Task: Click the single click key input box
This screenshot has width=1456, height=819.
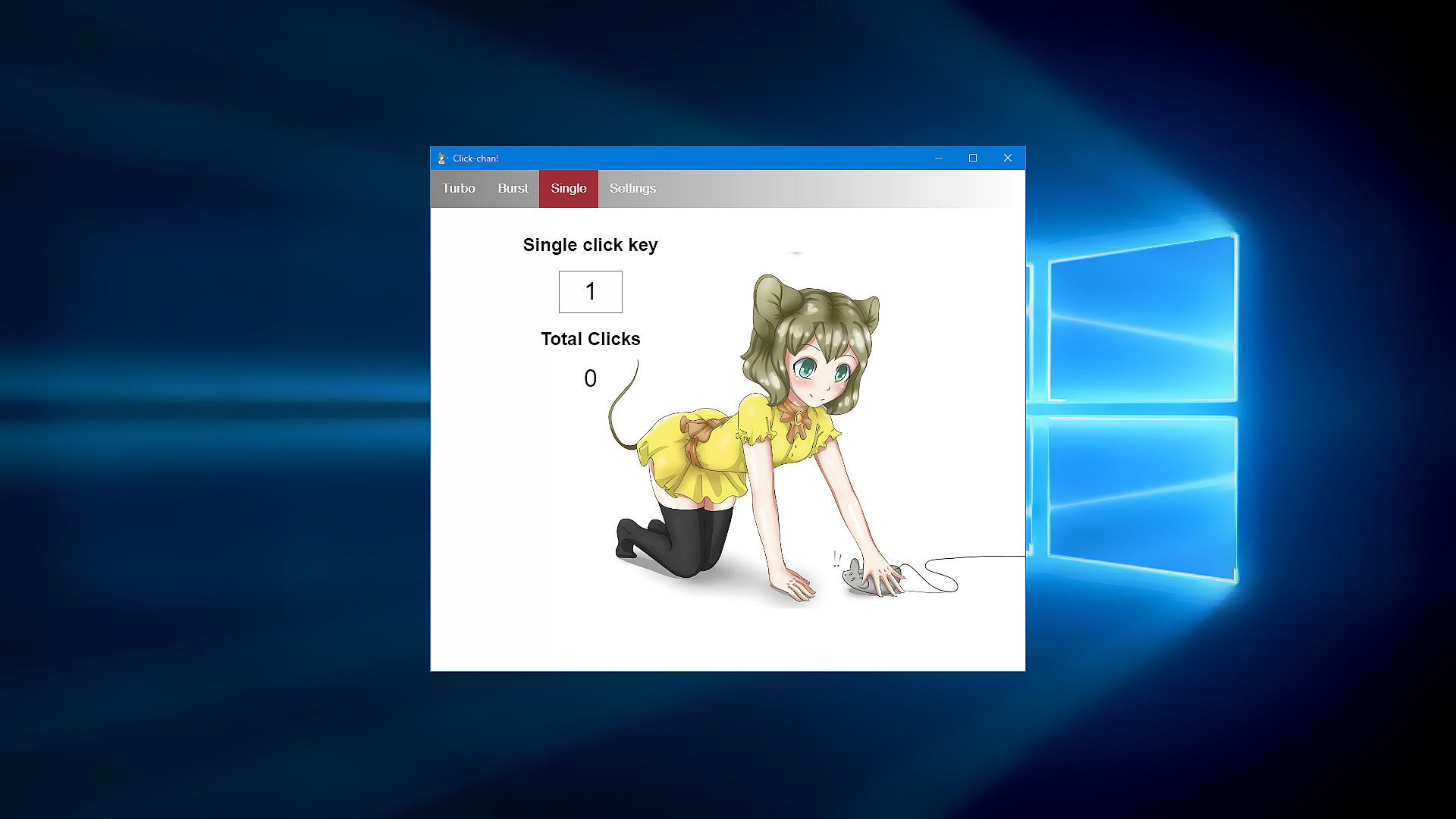Action: (x=590, y=292)
